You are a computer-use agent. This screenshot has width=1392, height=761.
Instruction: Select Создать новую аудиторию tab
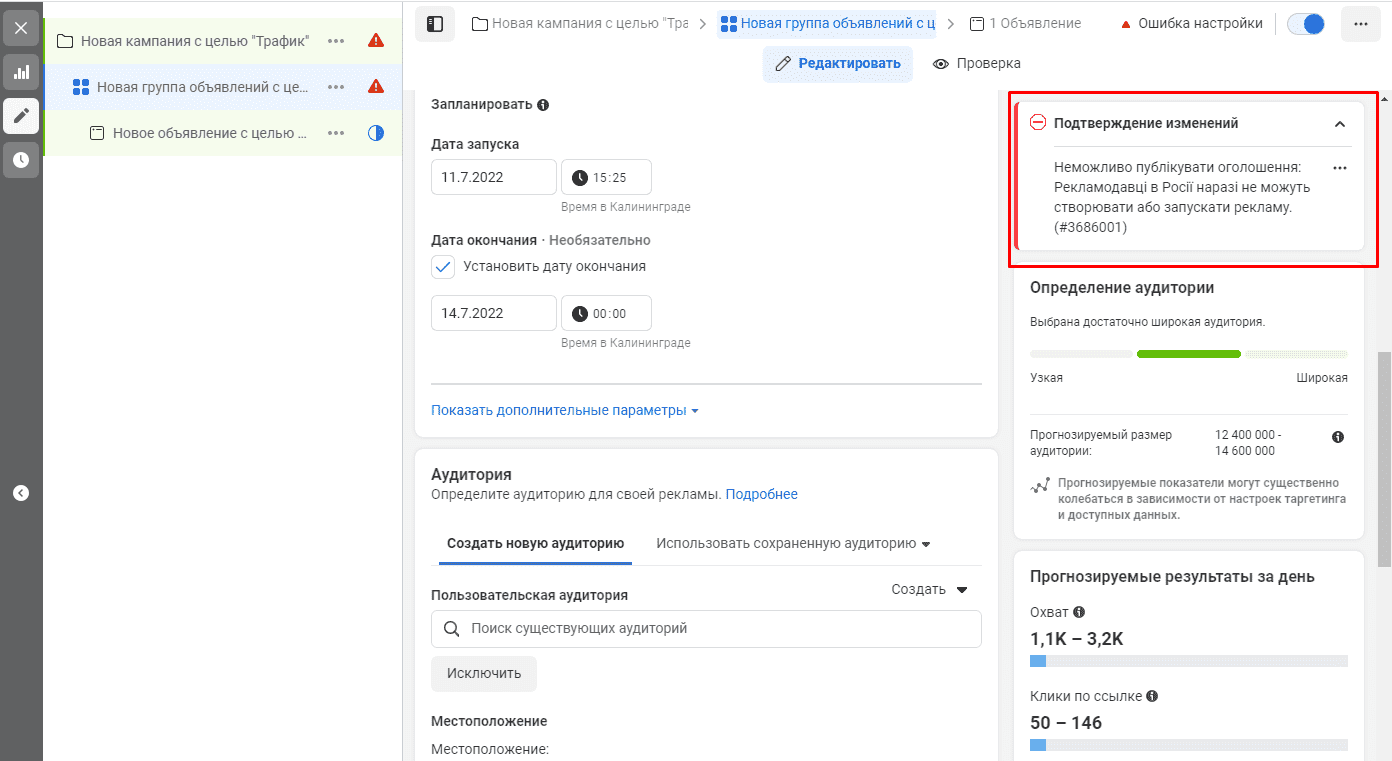(535, 543)
